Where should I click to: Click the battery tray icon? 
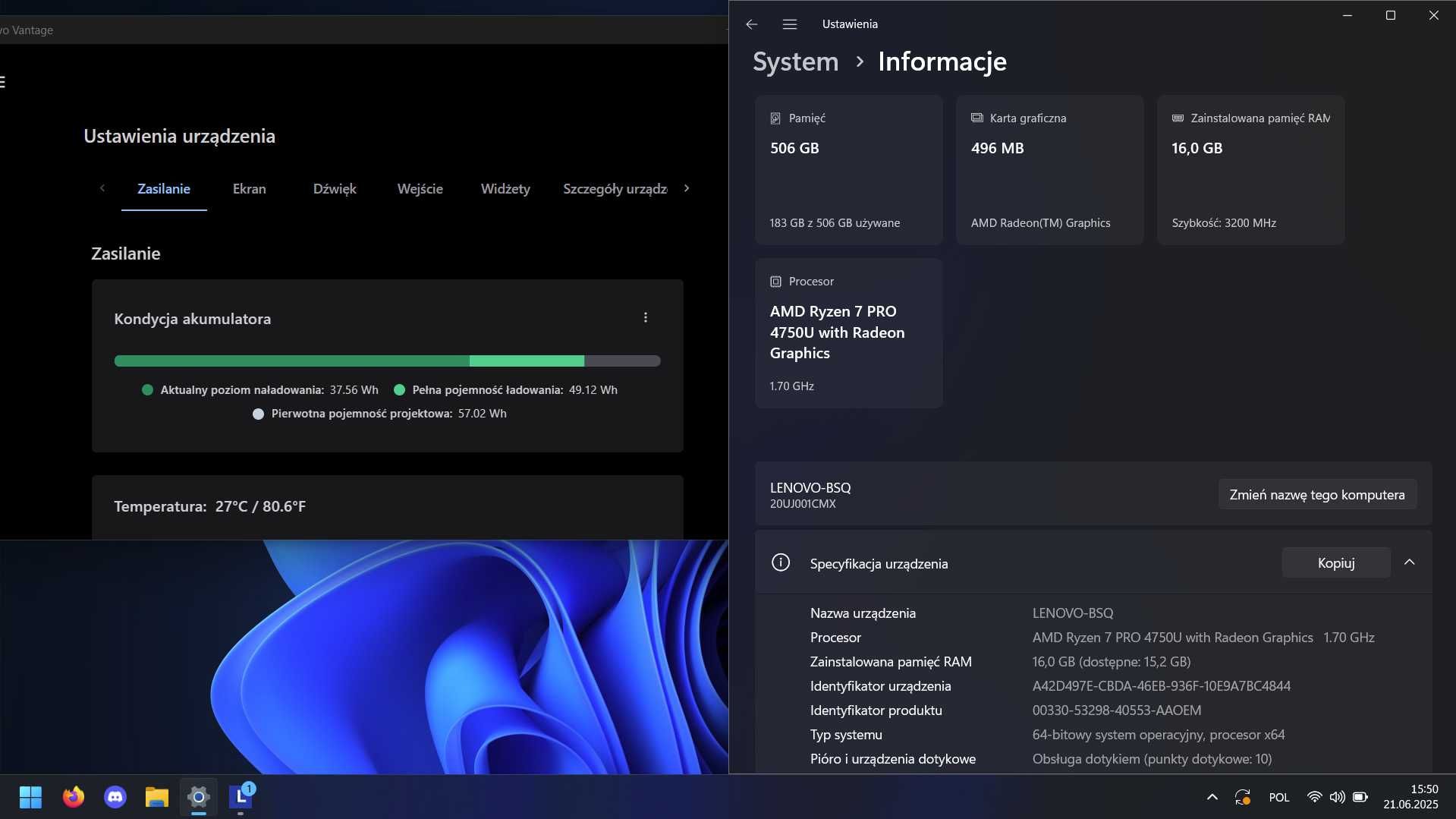[1360, 797]
